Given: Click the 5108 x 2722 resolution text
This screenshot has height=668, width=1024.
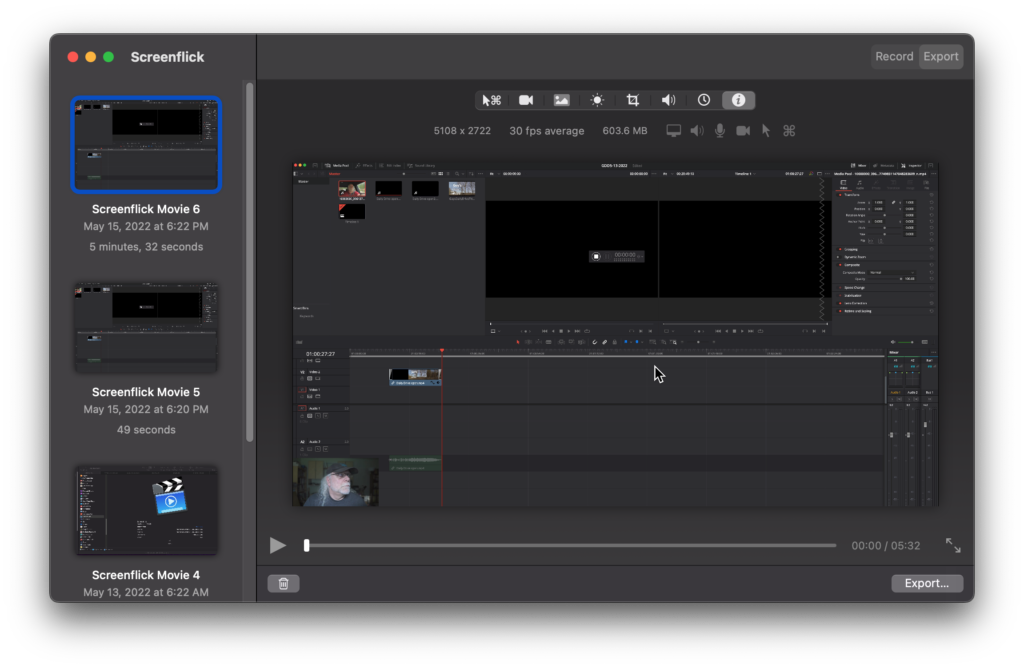Looking at the screenshot, I should pyautogui.click(x=462, y=131).
